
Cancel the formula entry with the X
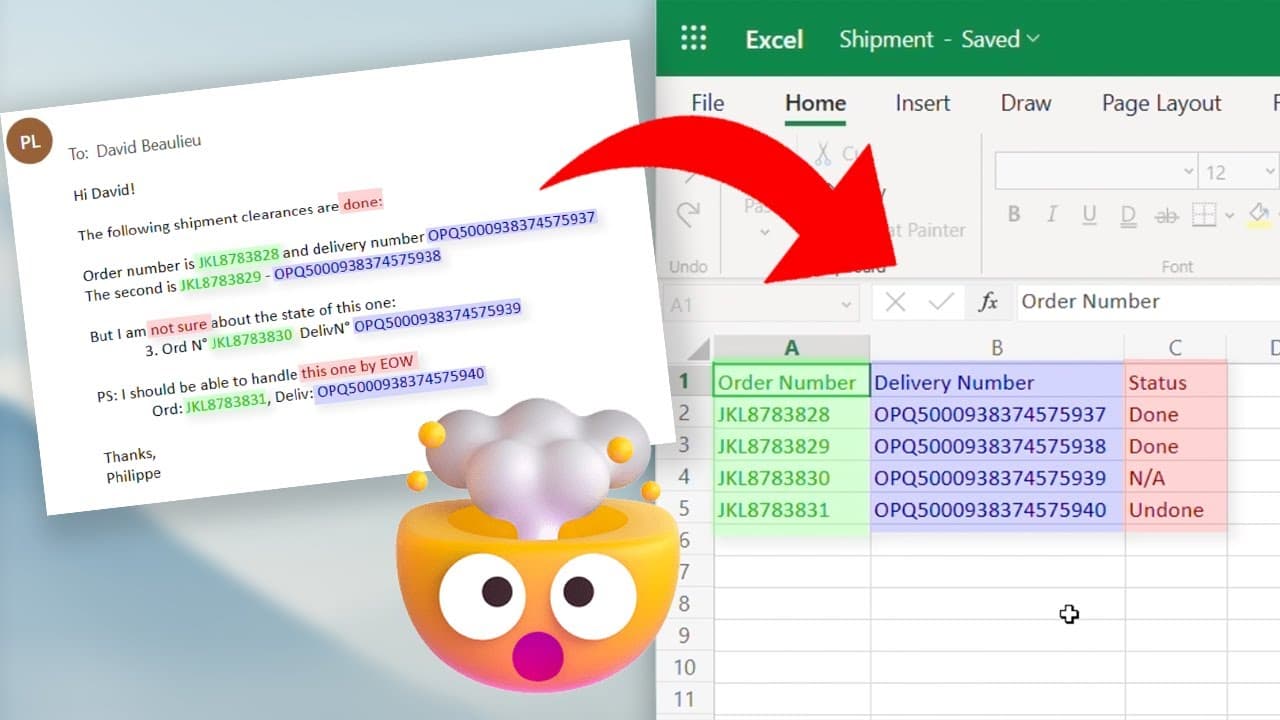(895, 302)
